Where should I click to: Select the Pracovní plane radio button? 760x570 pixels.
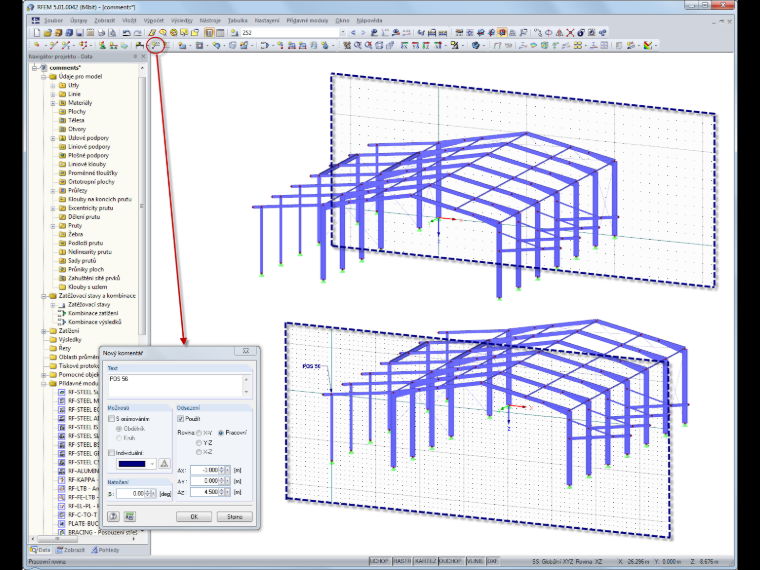coord(221,433)
